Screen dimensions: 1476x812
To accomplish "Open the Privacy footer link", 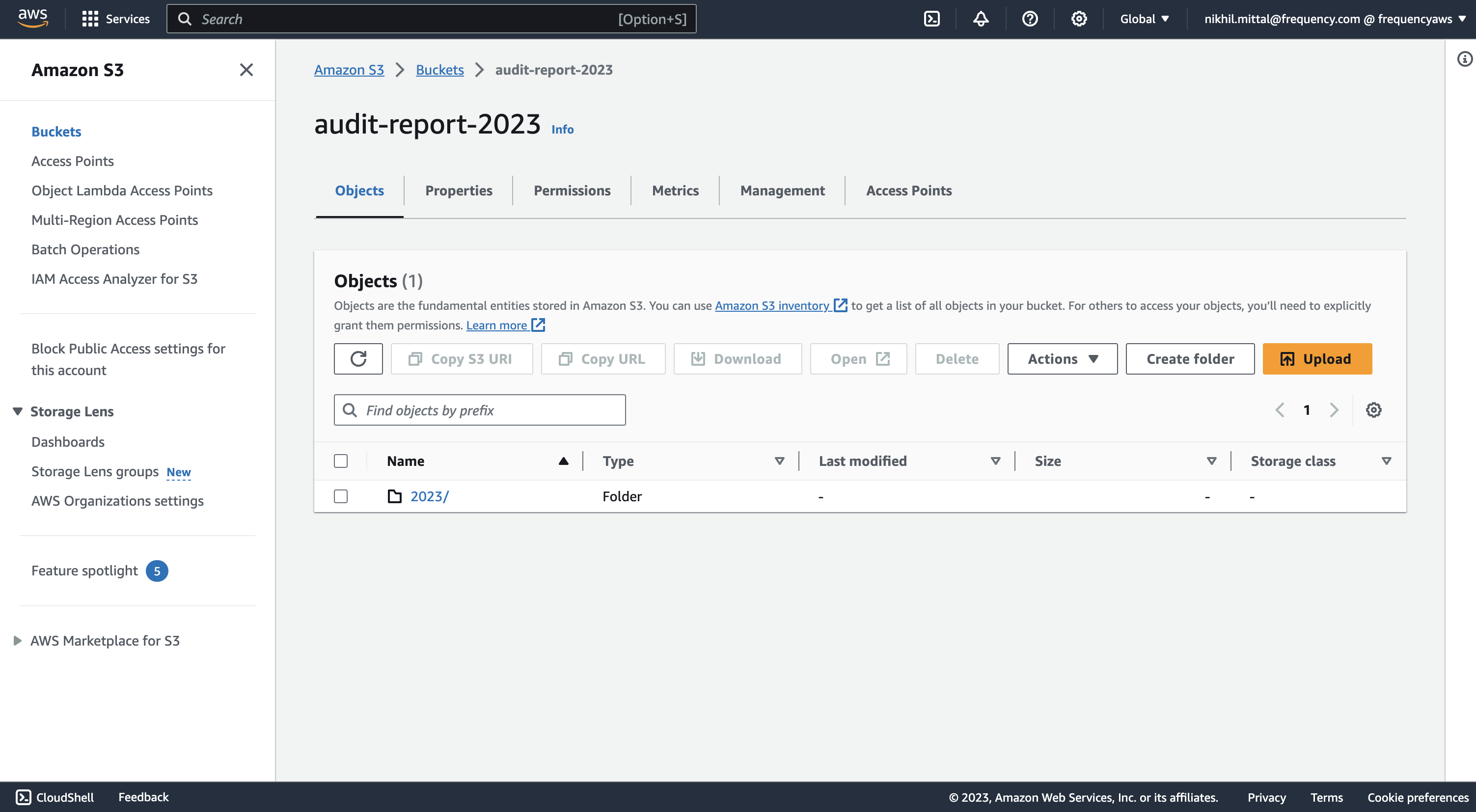I will tap(1266, 797).
